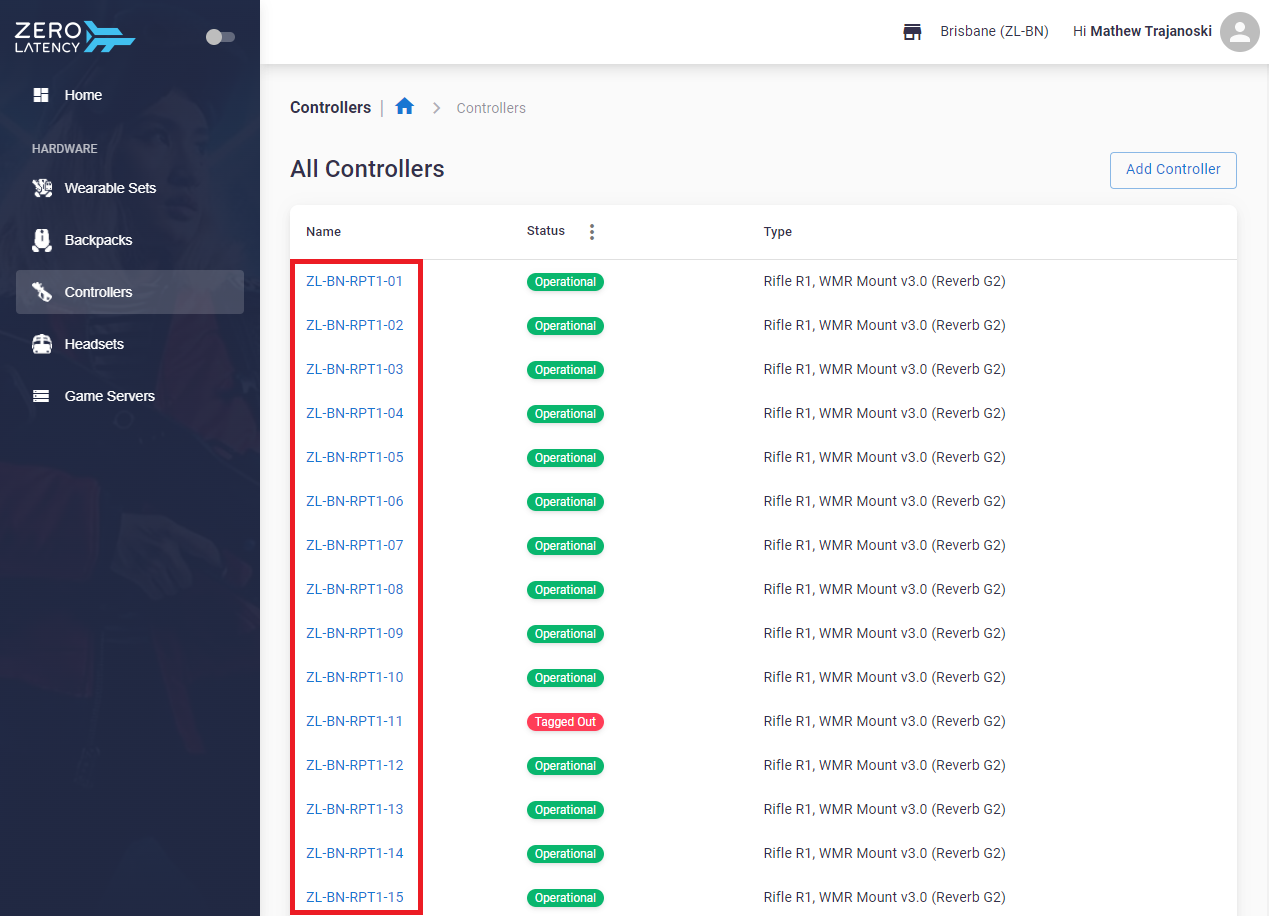This screenshot has height=916, width=1269.
Task: Open controller ZL-BN-RPT1-14
Action: [354, 853]
